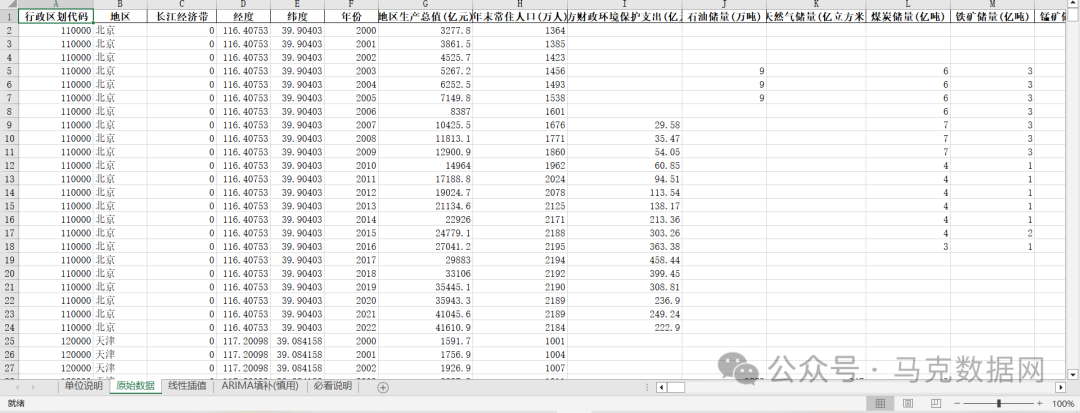The height and width of the screenshot is (413, 1080).
Task: Click header cell 铁矿储量(亿吨)
Action: click(x=993, y=17)
